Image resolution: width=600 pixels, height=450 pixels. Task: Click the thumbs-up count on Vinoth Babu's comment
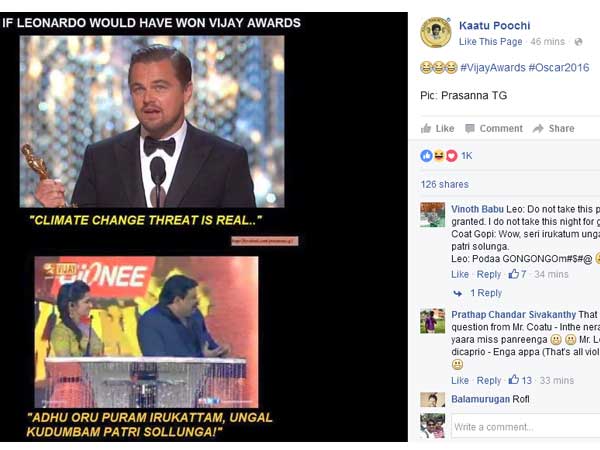[517, 274]
